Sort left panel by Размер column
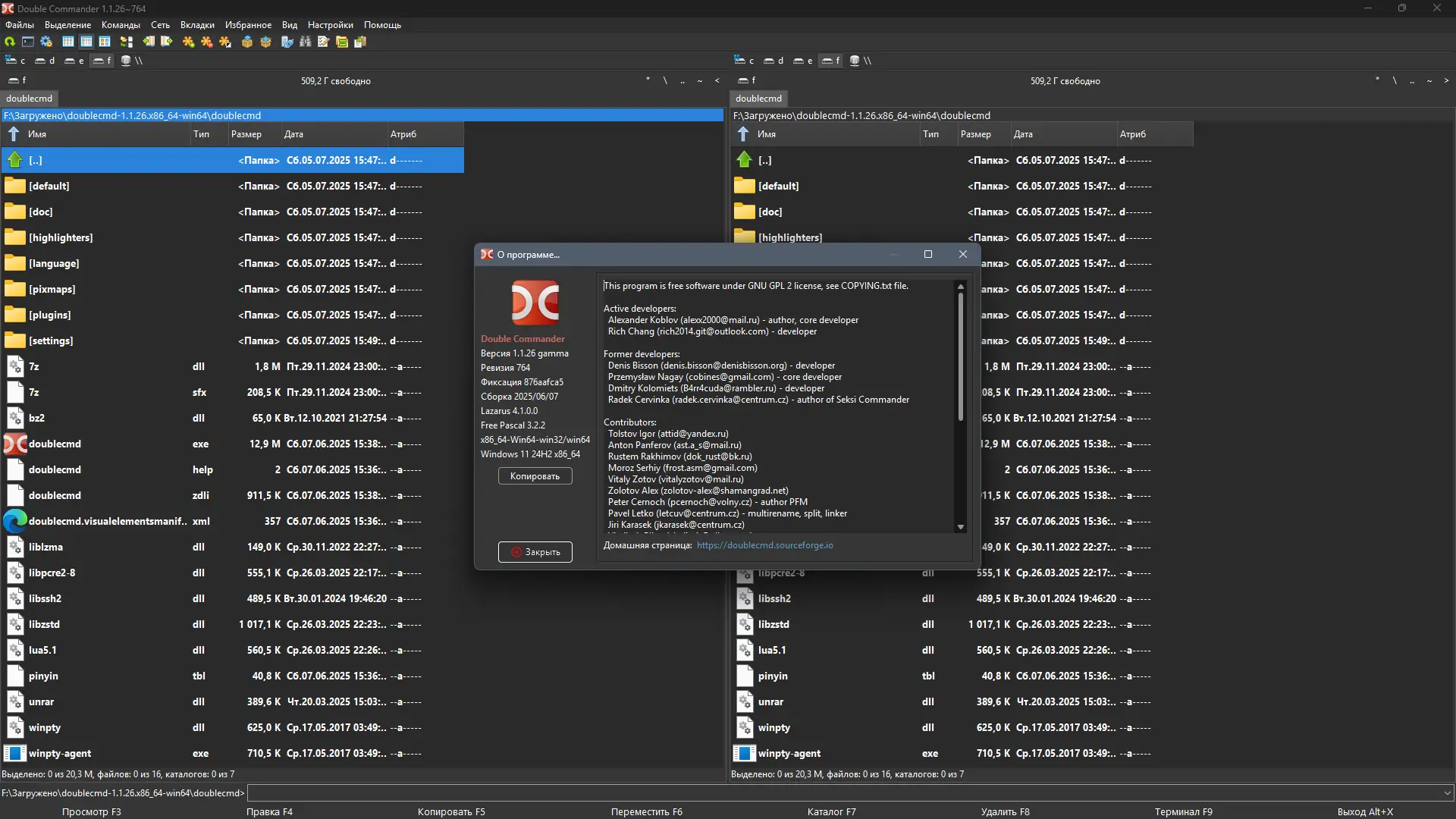The image size is (1456, 819). pos(246,134)
